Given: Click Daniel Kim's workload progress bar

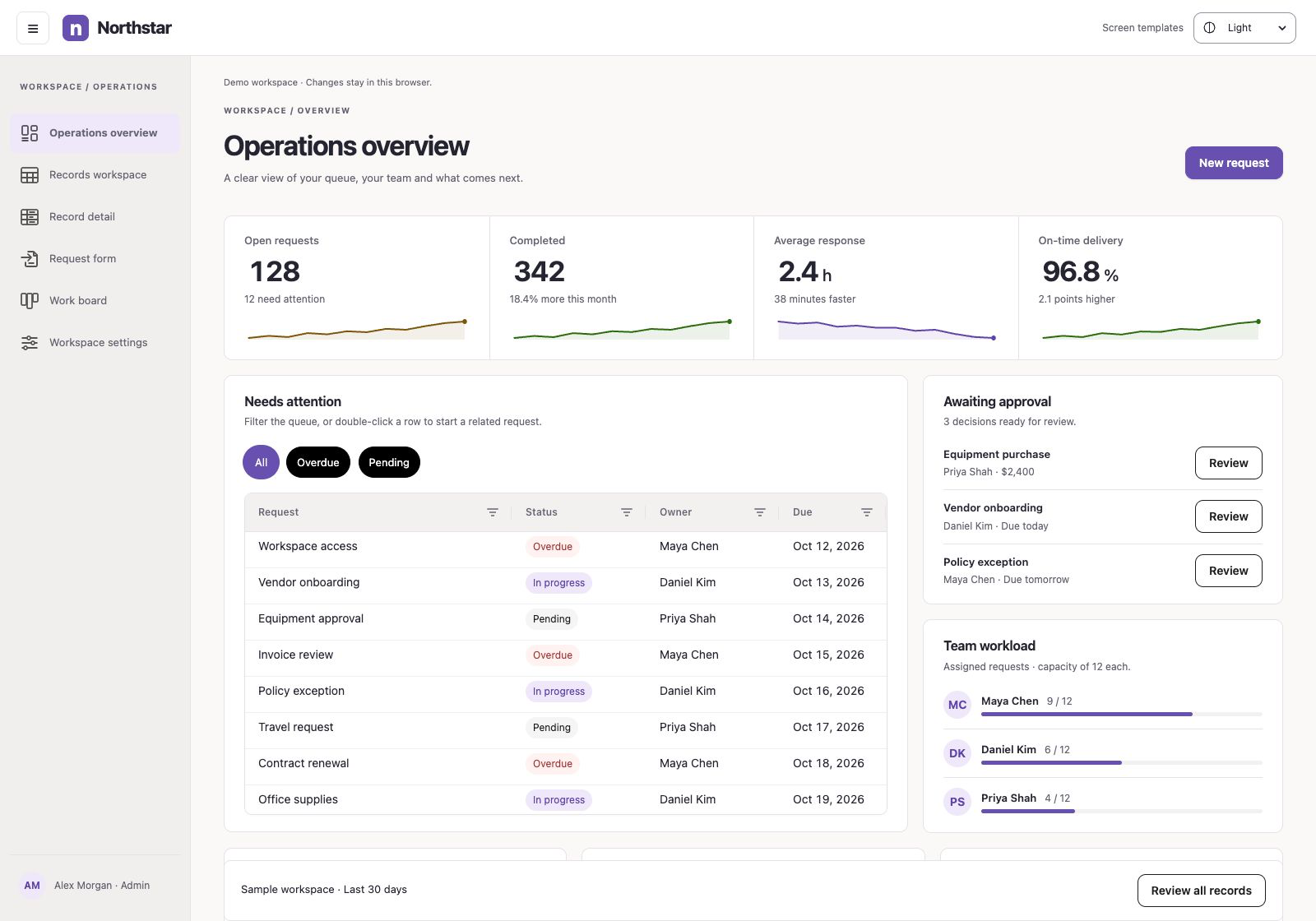Looking at the screenshot, I should point(1122,763).
